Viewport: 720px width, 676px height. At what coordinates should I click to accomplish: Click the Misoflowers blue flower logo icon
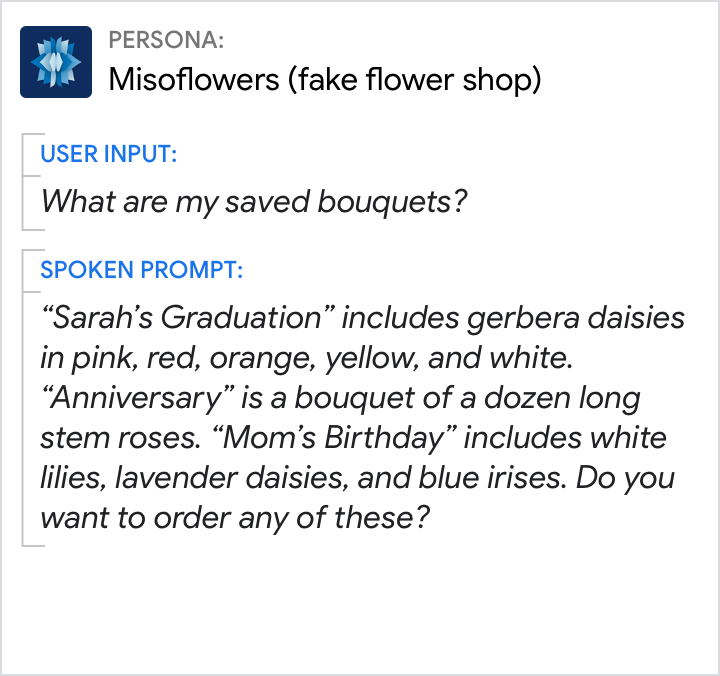pos(56,62)
